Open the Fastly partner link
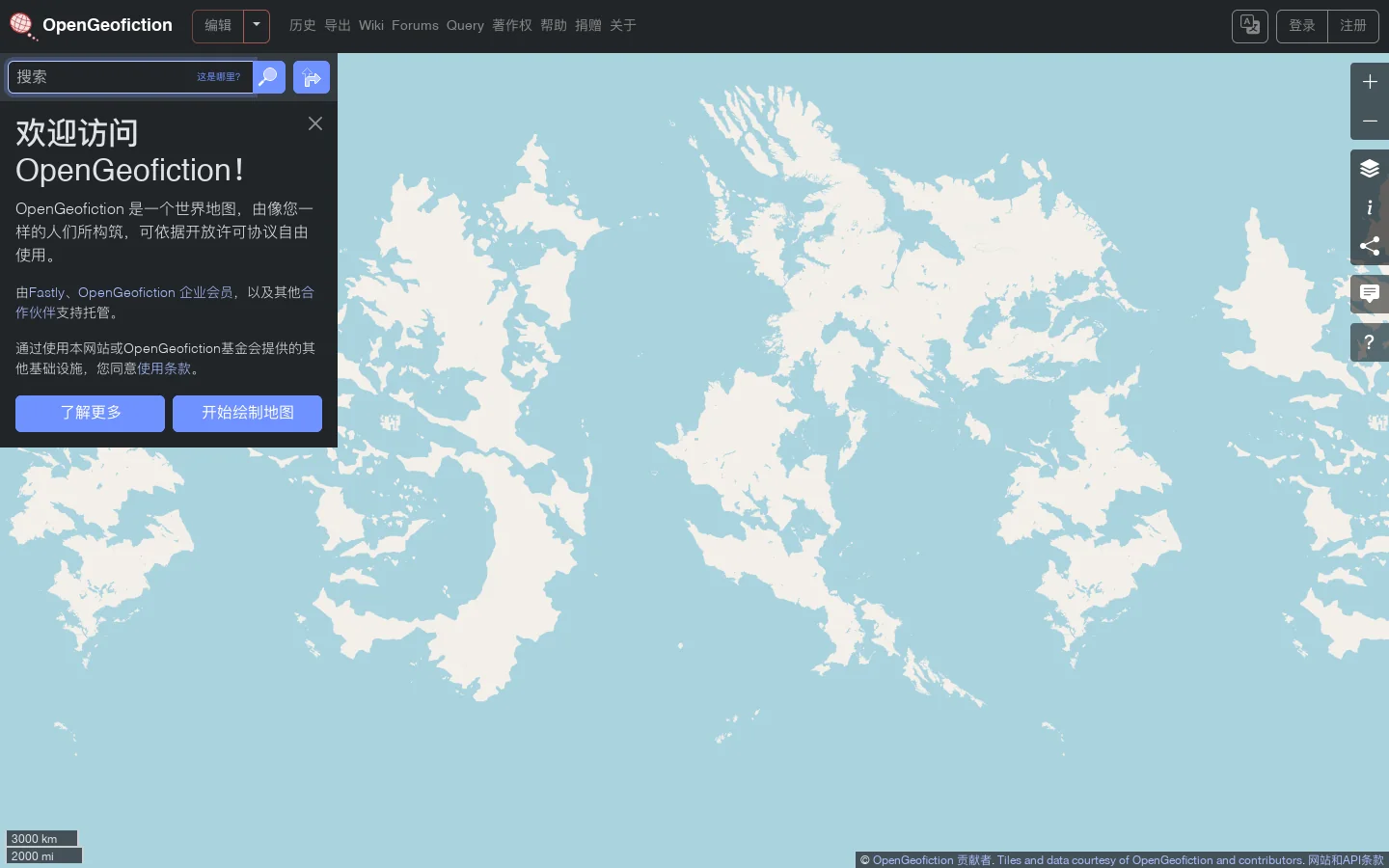The width and height of the screenshot is (1389, 868). (46, 292)
